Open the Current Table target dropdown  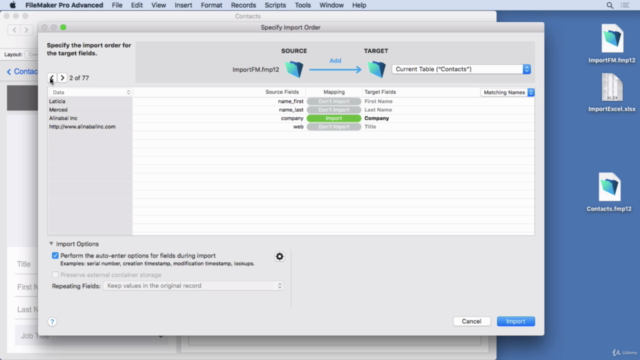coord(461,69)
